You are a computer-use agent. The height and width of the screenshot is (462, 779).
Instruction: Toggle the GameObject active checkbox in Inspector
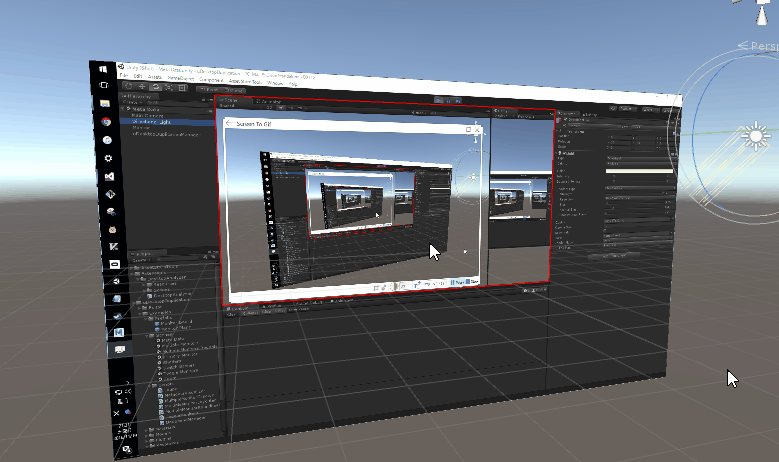click(565, 119)
